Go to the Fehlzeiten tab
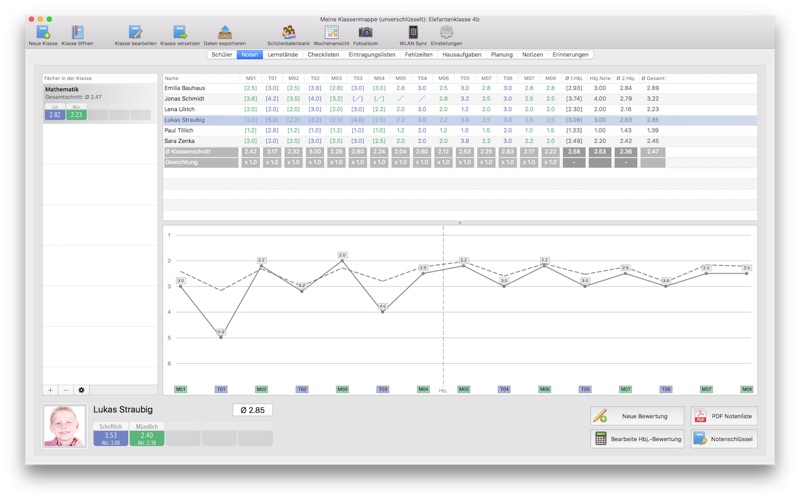800x500 pixels. coord(418,55)
